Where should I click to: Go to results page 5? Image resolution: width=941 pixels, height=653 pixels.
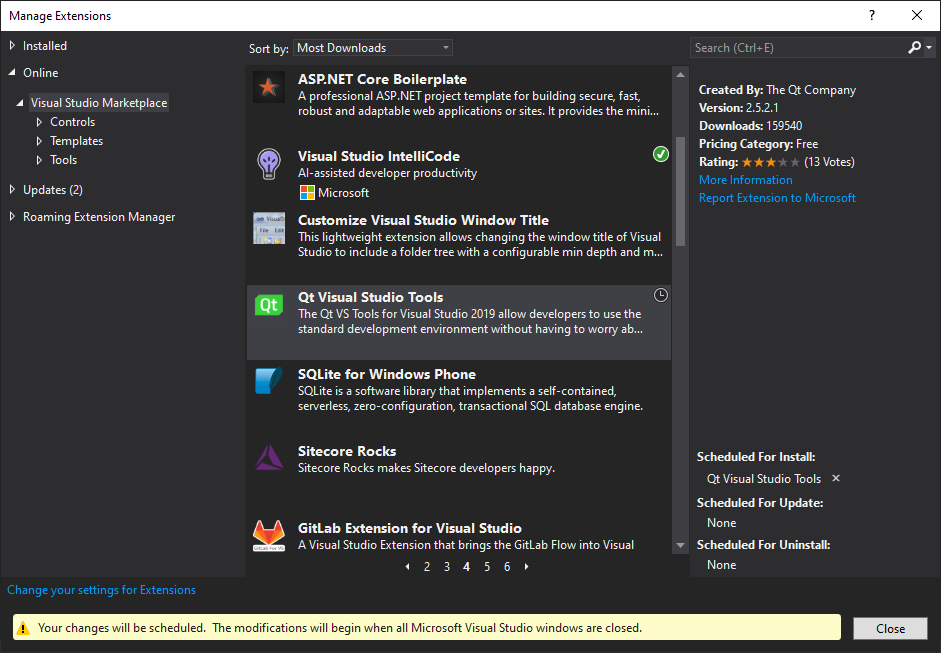pyautogui.click(x=487, y=567)
